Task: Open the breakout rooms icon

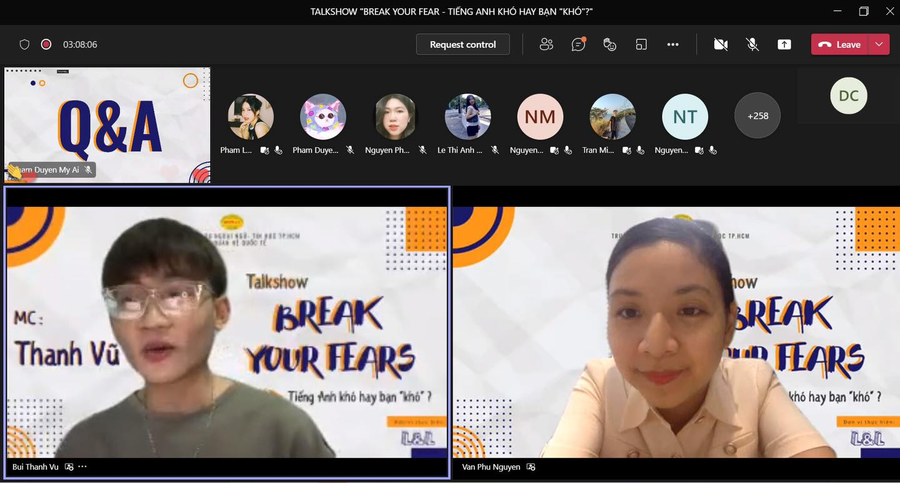Action: pos(641,44)
